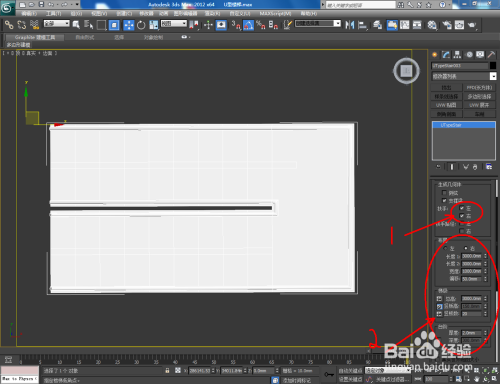
Task: Select the Select Object arrow tool
Action: (x=76, y=25)
